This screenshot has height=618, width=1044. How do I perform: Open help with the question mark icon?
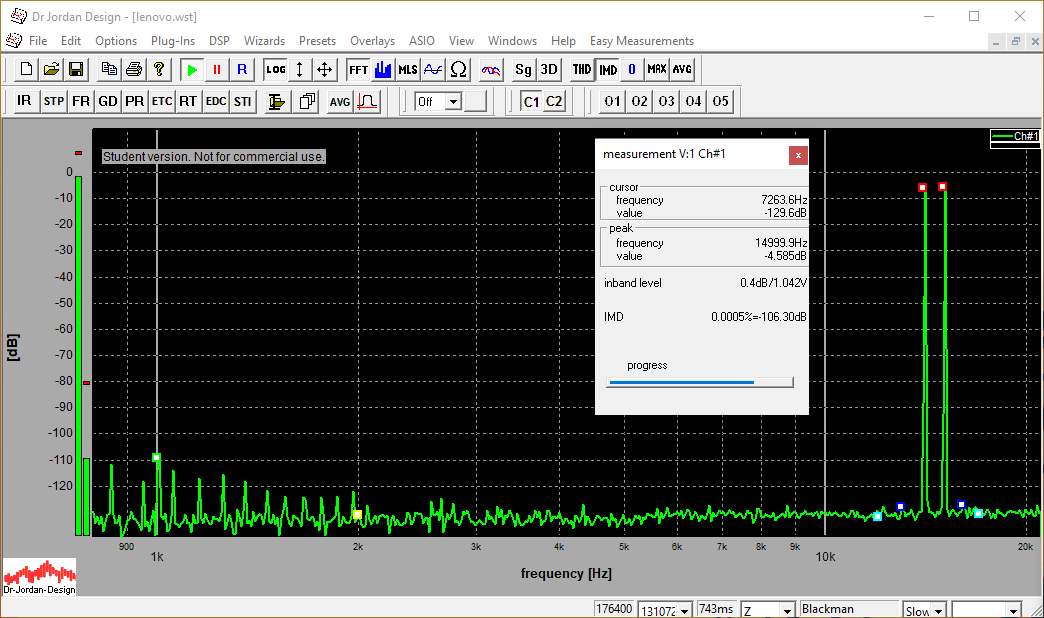point(158,69)
